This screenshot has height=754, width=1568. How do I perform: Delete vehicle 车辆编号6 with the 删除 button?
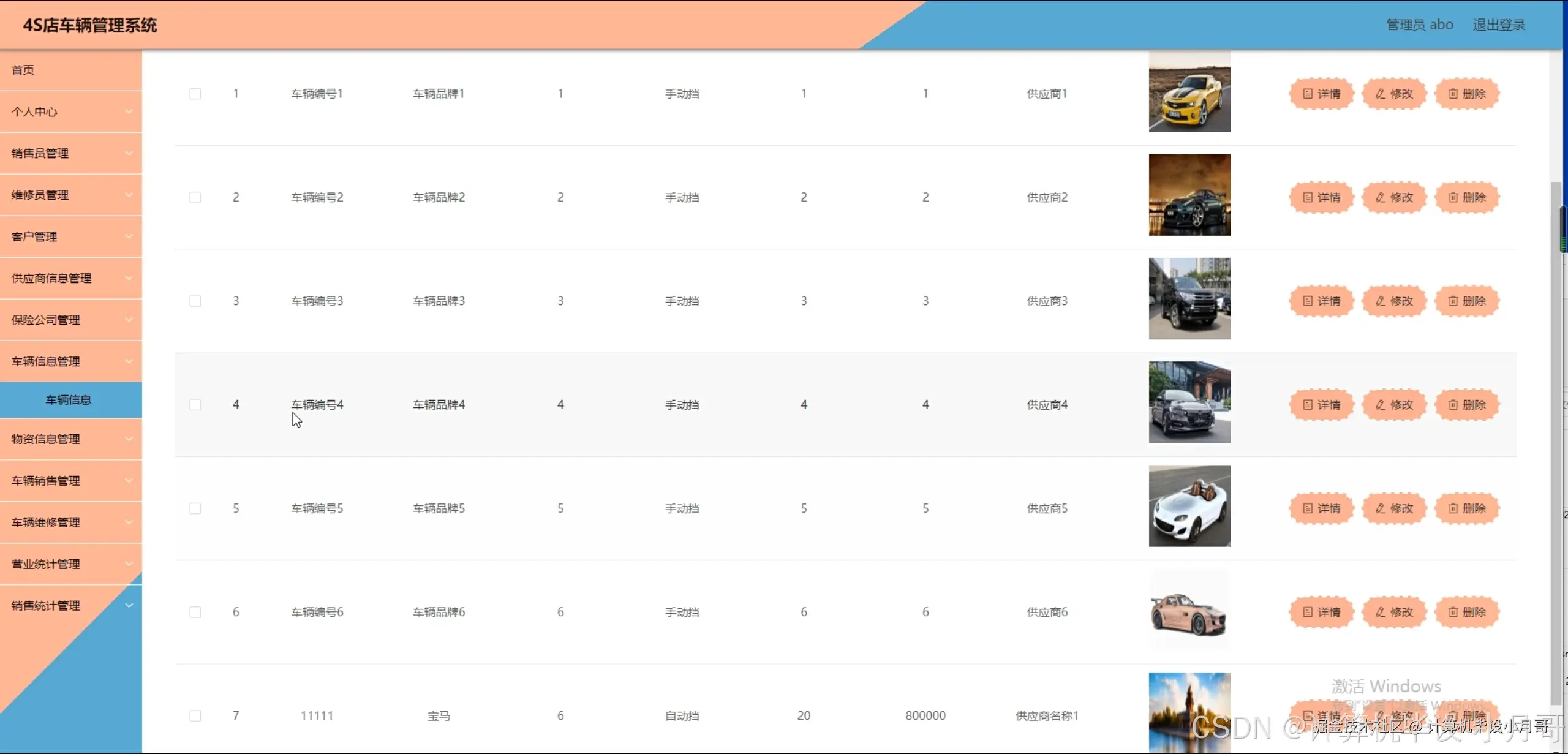(x=1467, y=612)
